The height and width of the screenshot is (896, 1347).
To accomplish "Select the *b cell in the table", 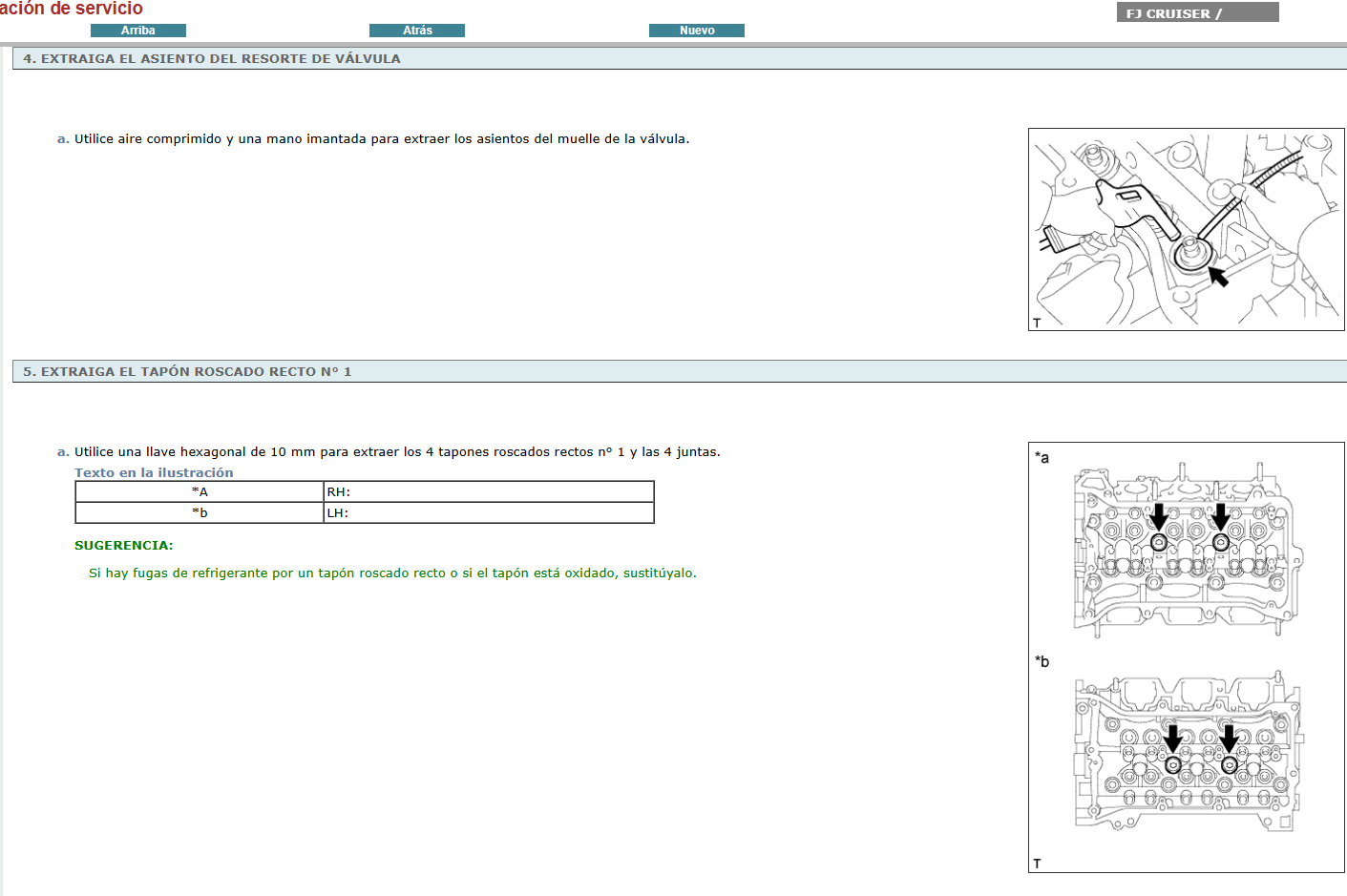I will click(x=200, y=513).
